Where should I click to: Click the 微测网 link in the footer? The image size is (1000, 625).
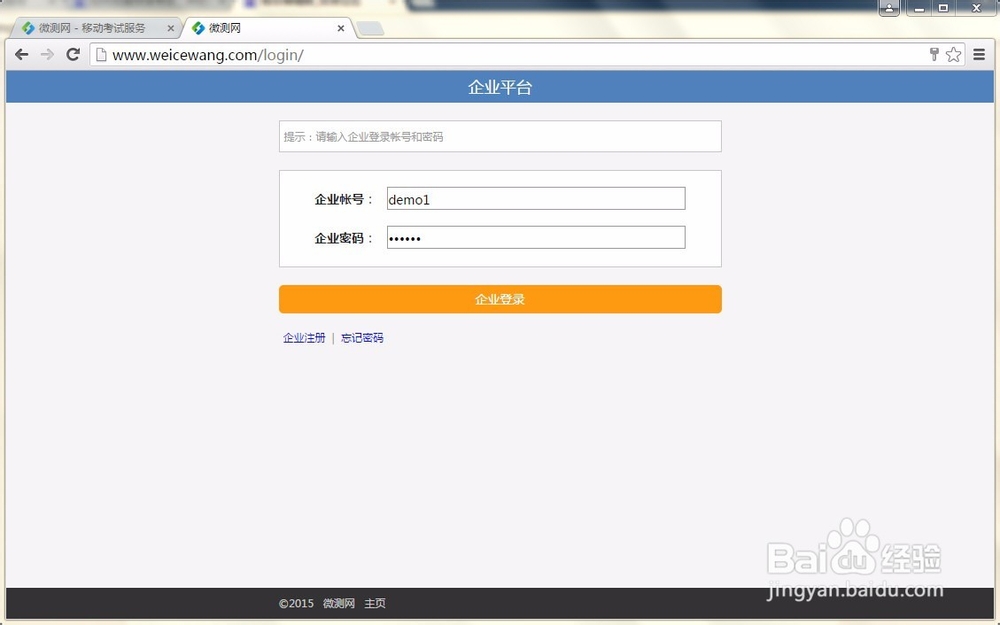point(337,603)
